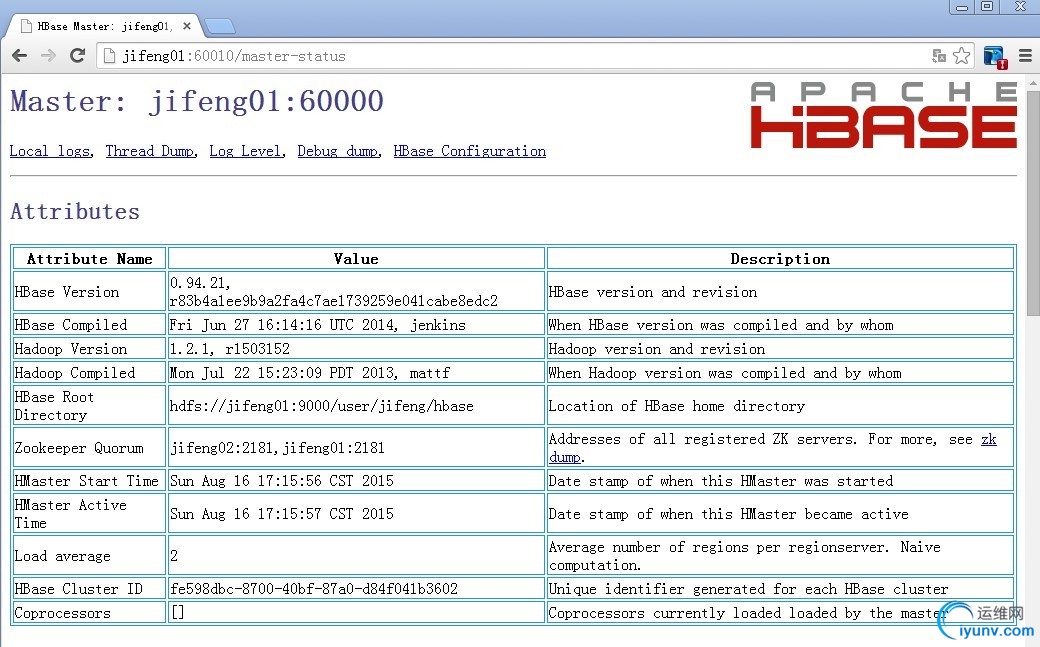
Task: Click 'When Hadoop version was compiled and by whom'
Action: point(725,373)
